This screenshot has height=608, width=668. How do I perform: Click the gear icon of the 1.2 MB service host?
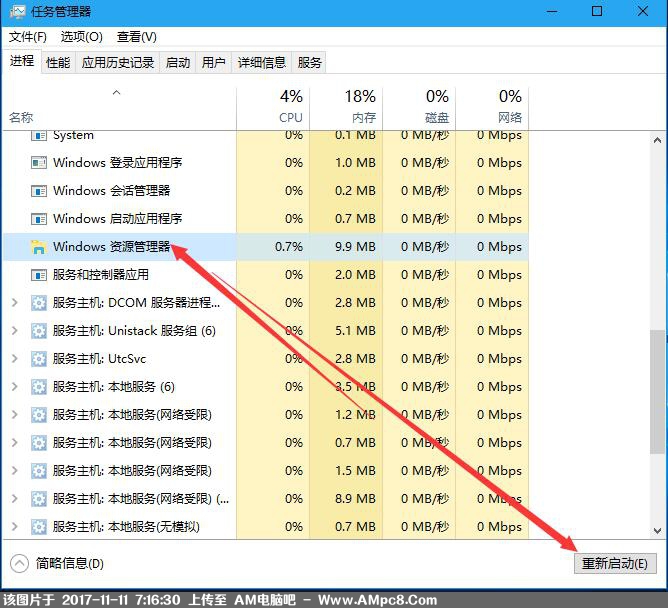click(x=39, y=415)
